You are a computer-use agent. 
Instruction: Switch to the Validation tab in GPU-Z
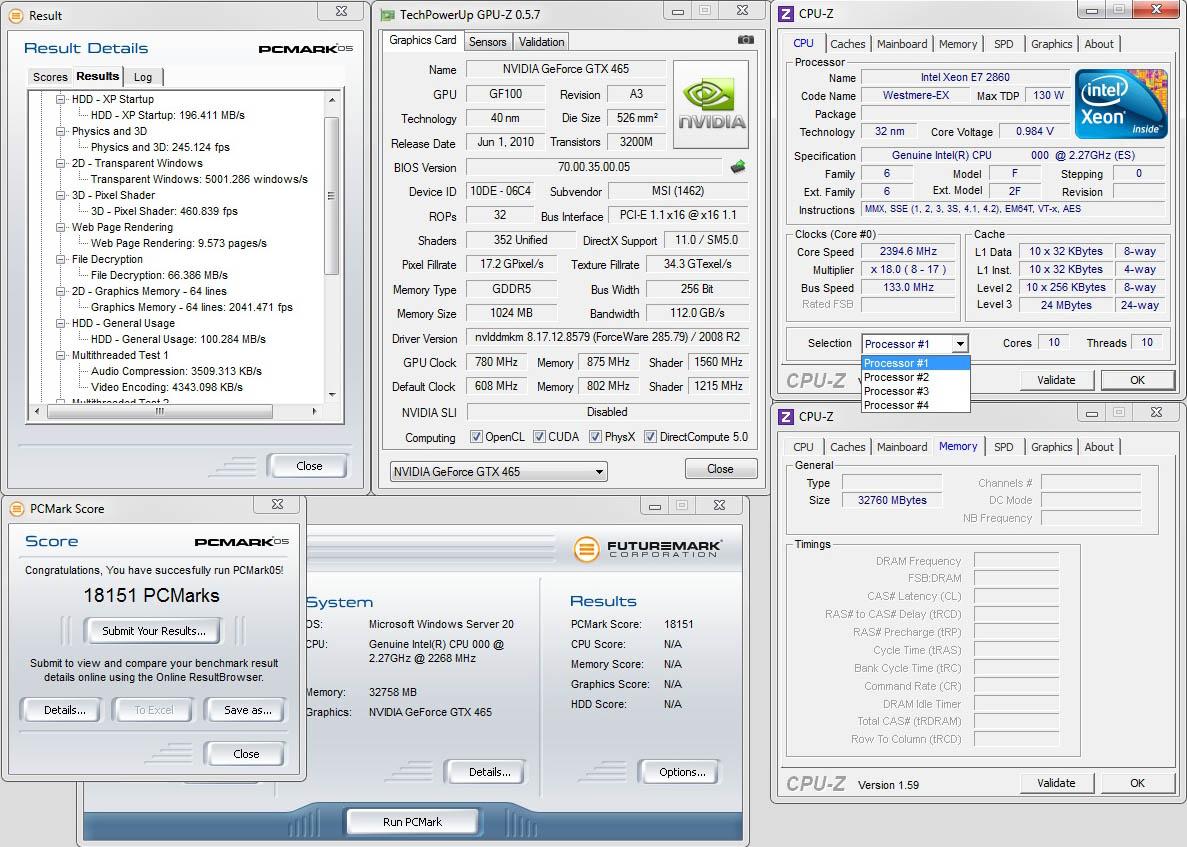(x=541, y=42)
